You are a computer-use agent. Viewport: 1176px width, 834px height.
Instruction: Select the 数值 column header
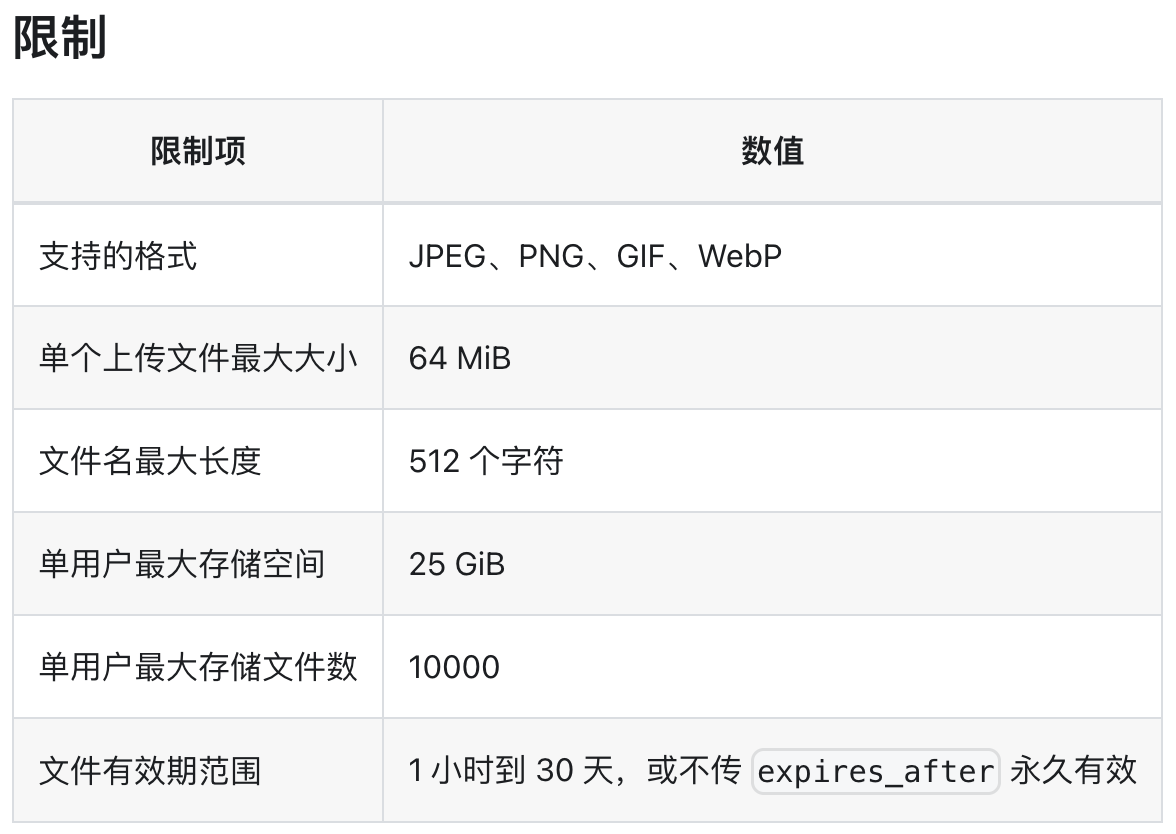click(772, 151)
